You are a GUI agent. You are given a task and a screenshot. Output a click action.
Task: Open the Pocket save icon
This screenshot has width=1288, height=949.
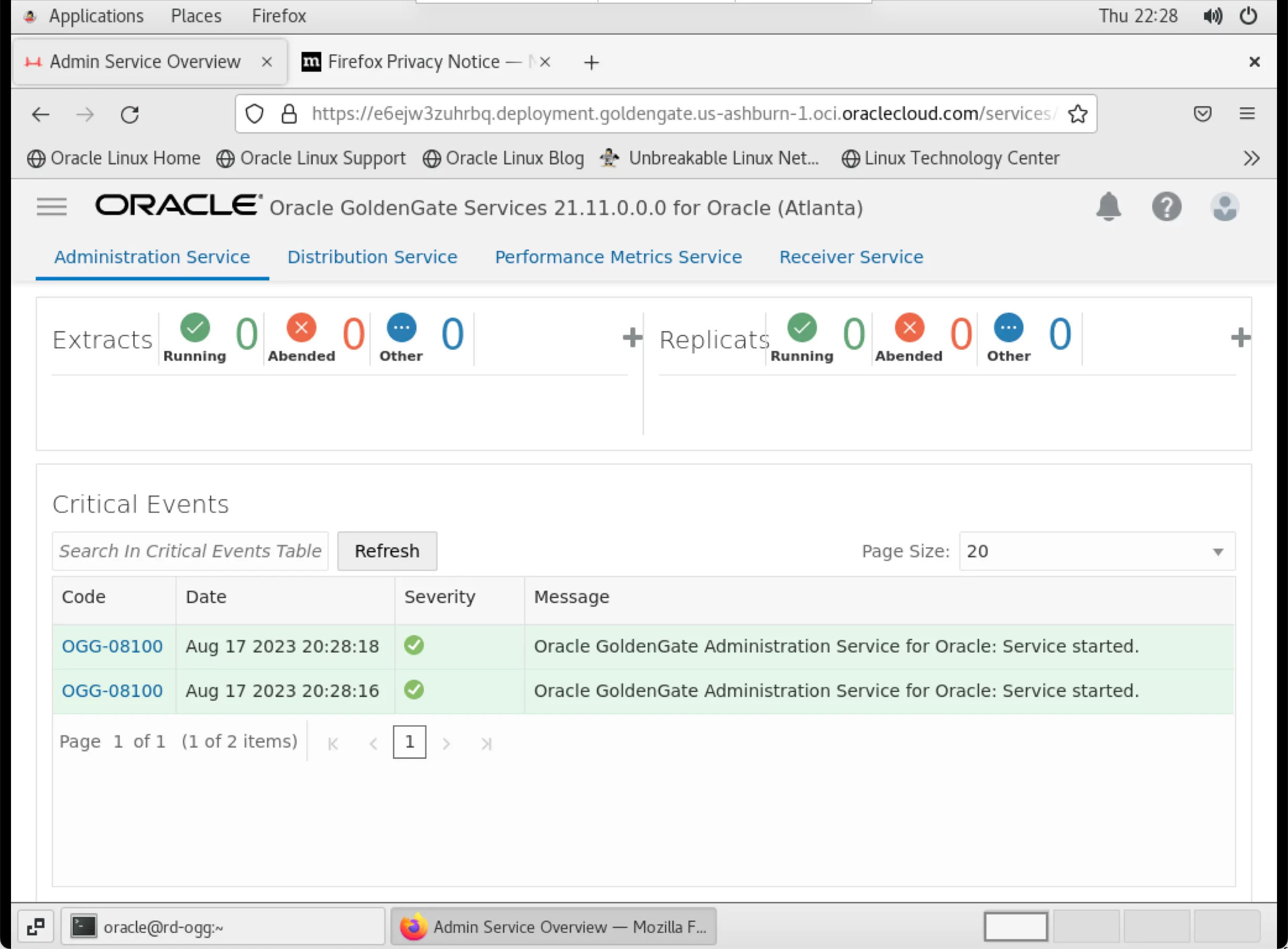tap(1203, 114)
